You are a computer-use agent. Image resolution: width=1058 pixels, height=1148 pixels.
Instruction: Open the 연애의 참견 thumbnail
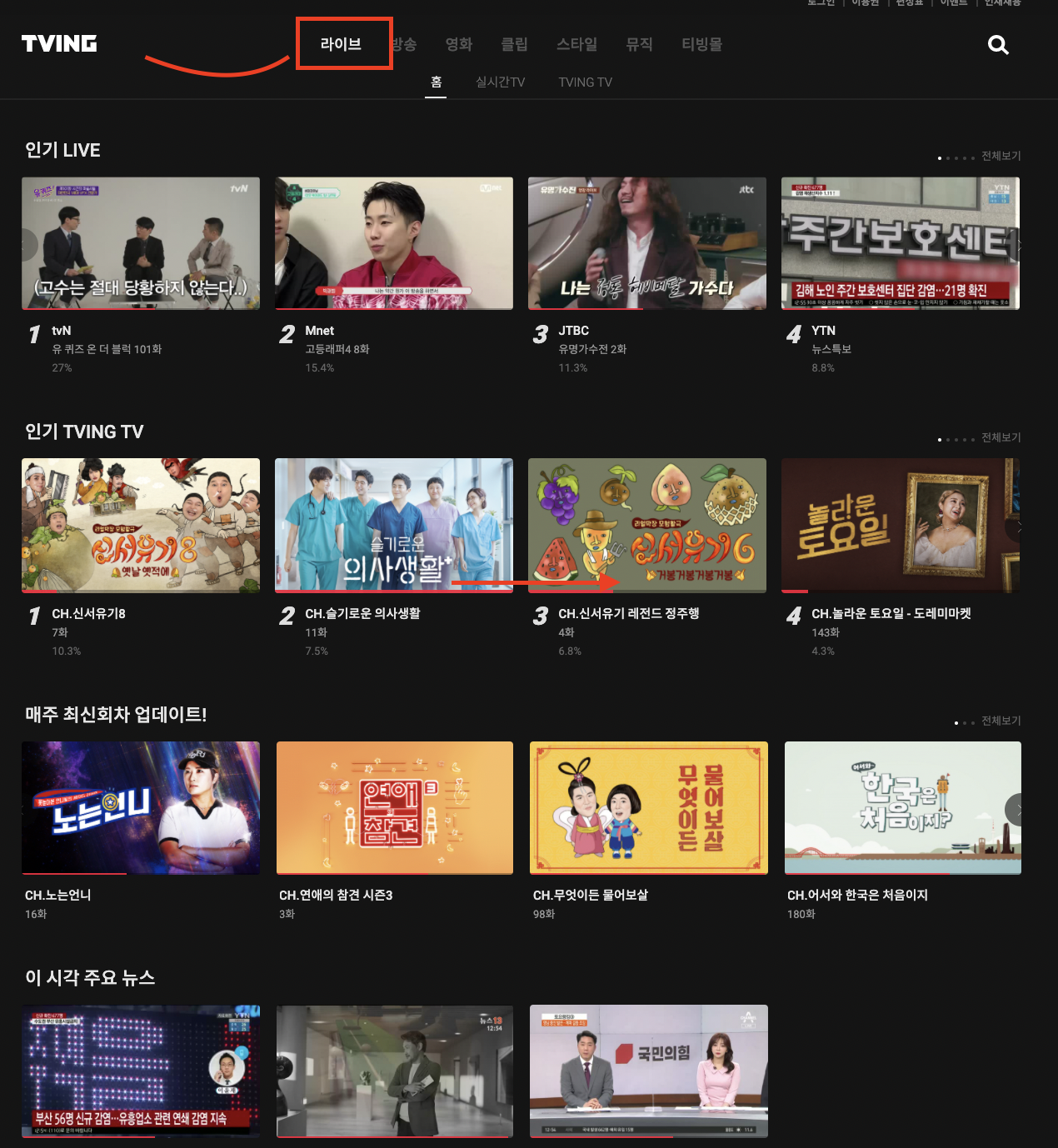tap(395, 808)
